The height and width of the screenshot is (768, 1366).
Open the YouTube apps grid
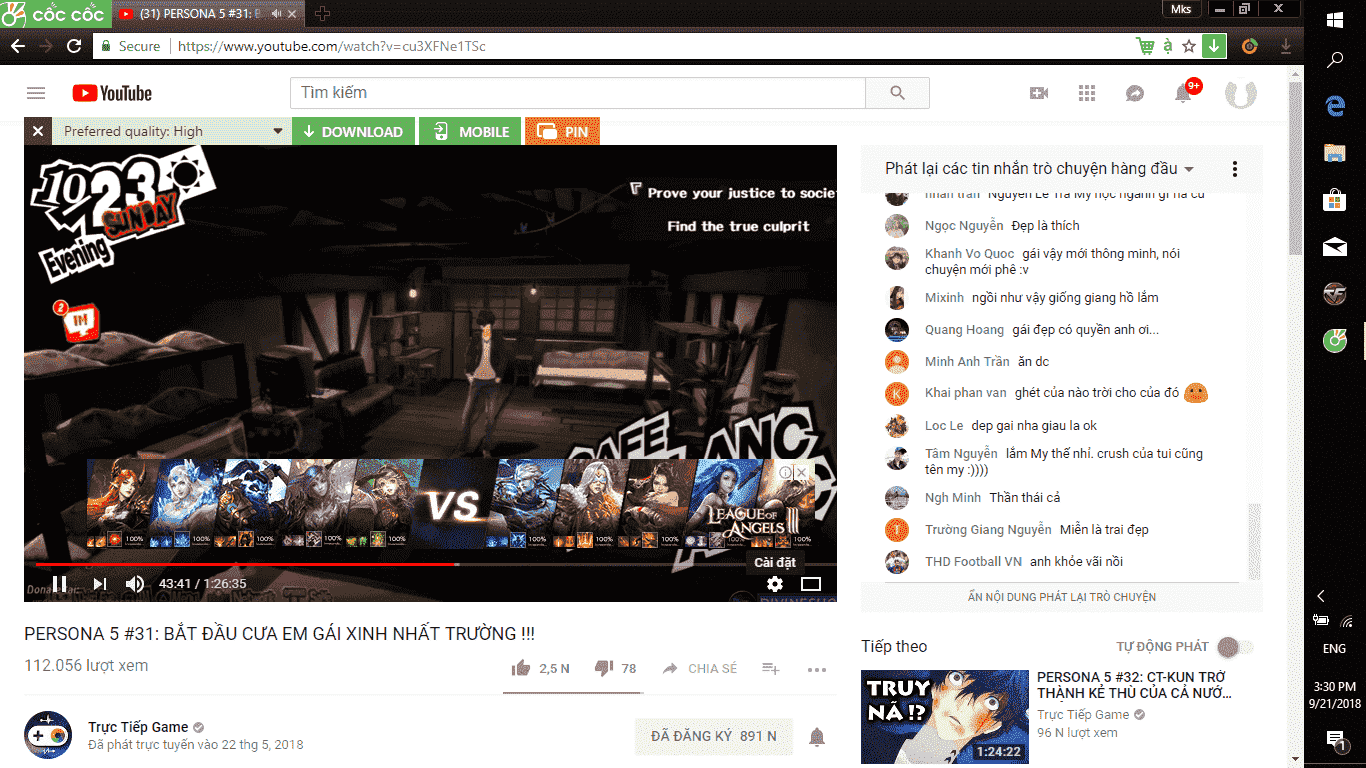(1087, 93)
